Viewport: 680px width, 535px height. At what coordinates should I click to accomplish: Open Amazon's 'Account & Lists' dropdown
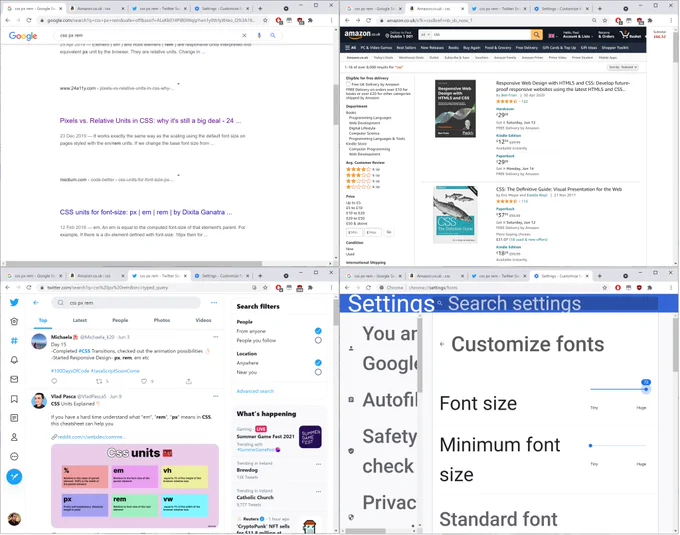coord(576,35)
